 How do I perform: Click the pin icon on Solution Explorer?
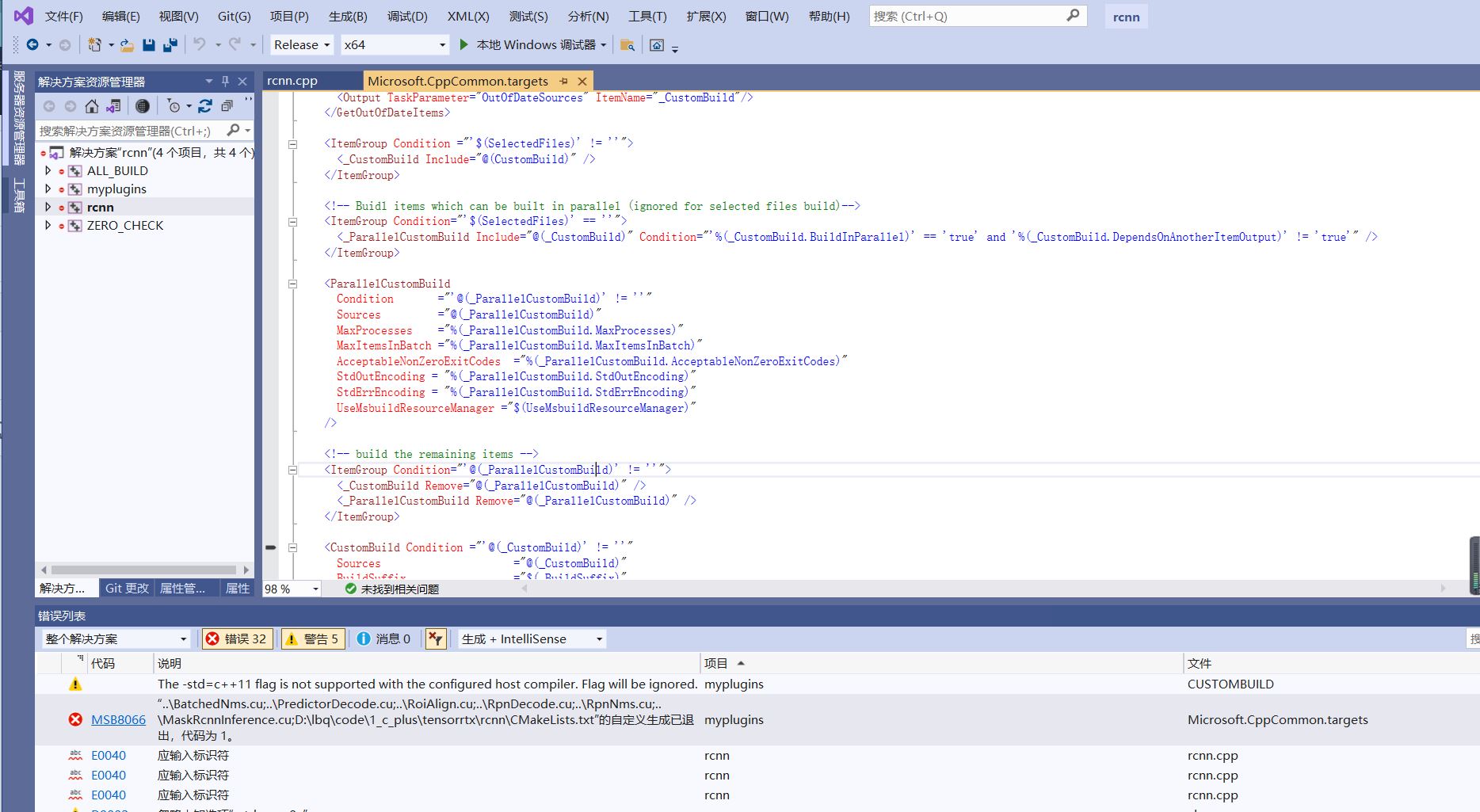[225, 81]
